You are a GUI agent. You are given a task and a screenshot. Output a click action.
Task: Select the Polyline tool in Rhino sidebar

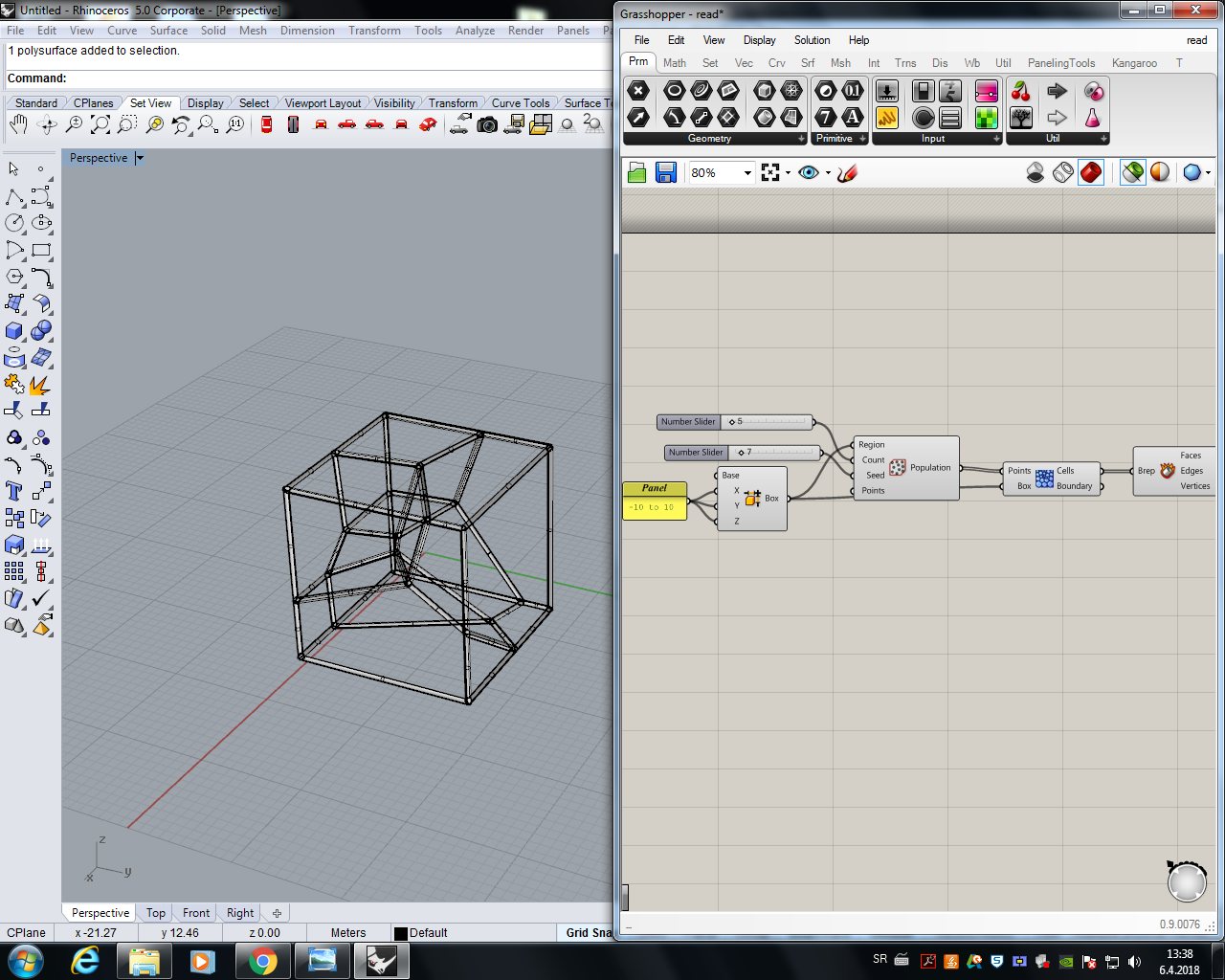coord(14,196)
